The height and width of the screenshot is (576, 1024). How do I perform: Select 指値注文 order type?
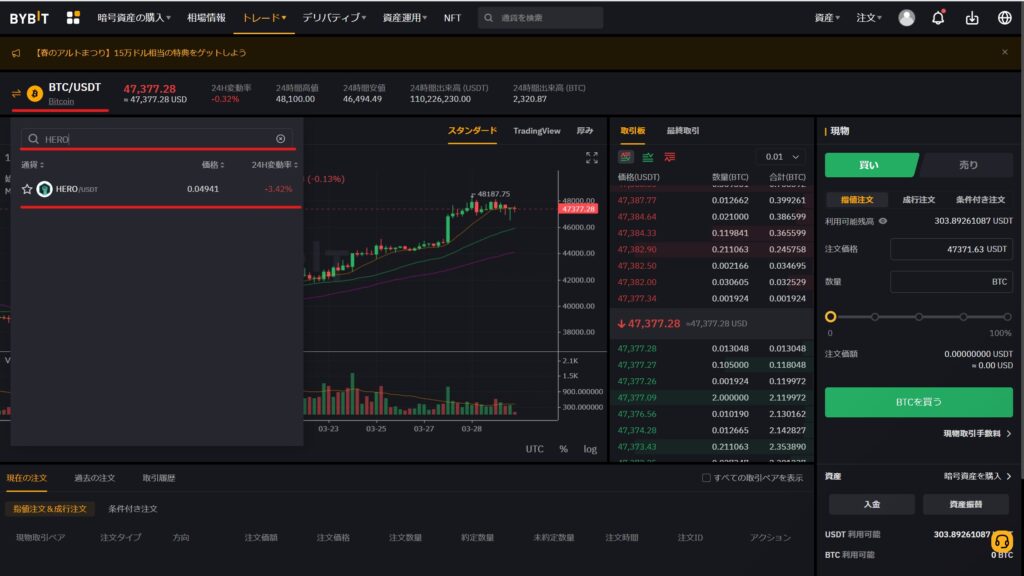[857, 199]
